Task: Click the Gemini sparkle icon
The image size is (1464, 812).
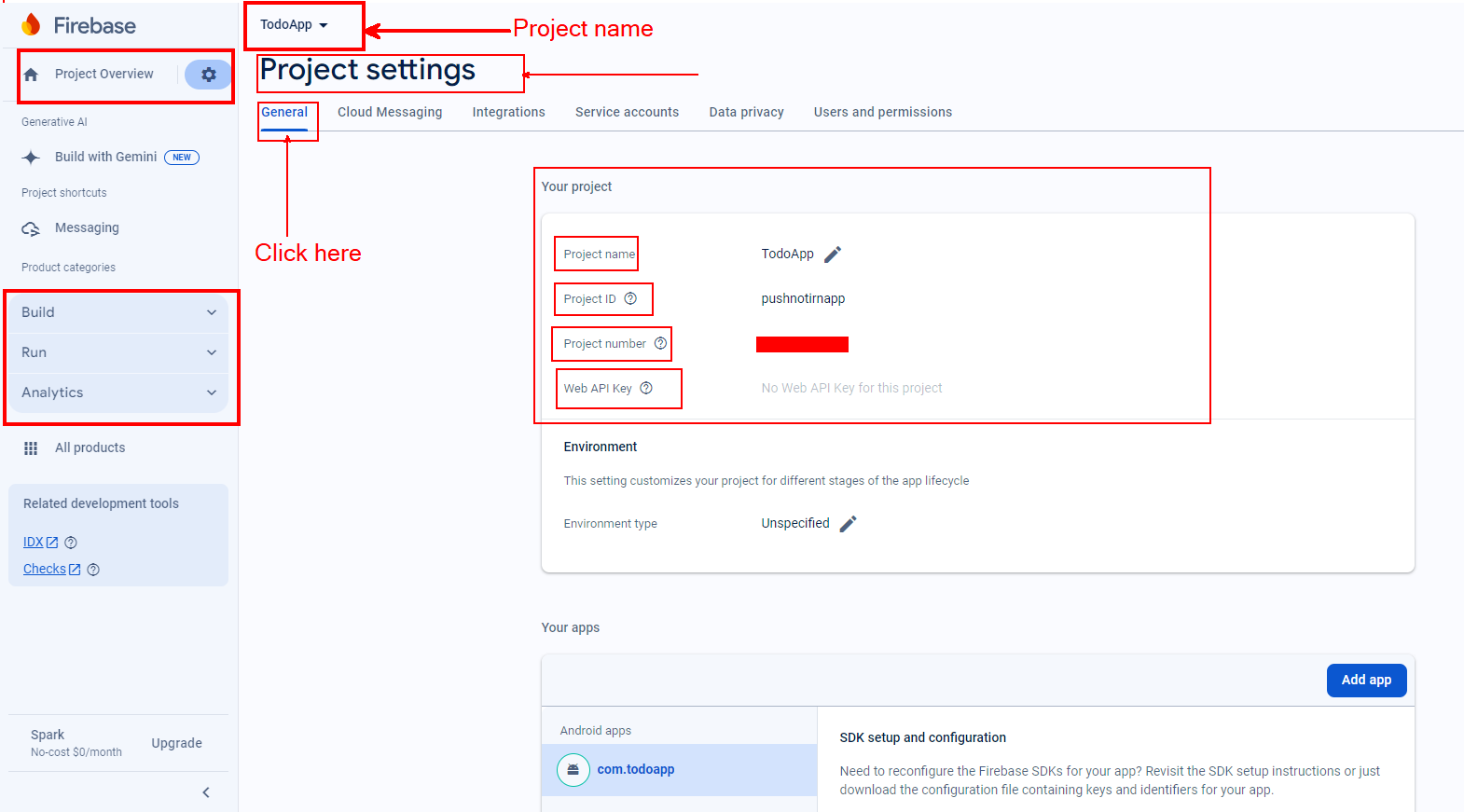Action: click(31, 158)
